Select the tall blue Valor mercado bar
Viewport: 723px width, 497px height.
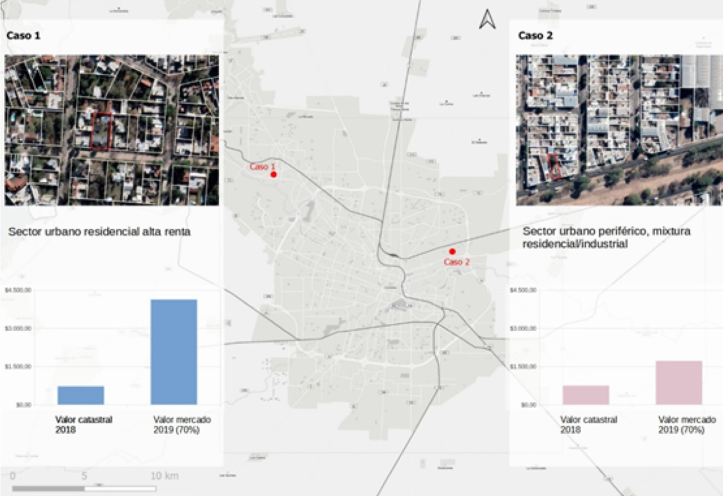(174, 351)
